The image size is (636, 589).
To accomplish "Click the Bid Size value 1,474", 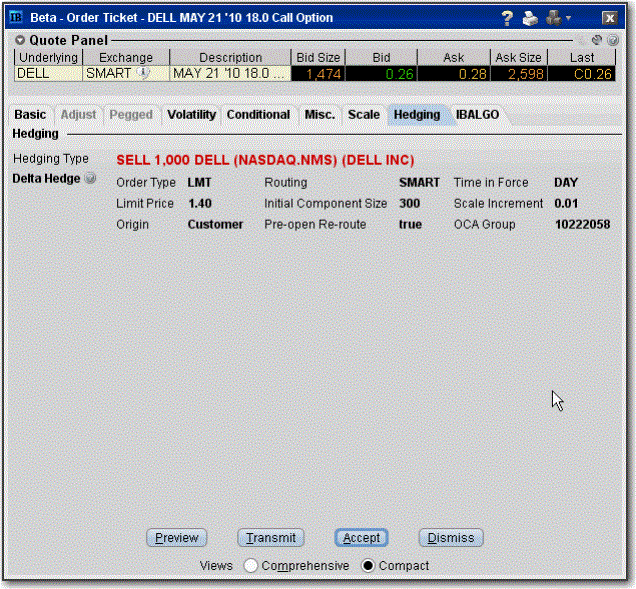I will [318, 74].
